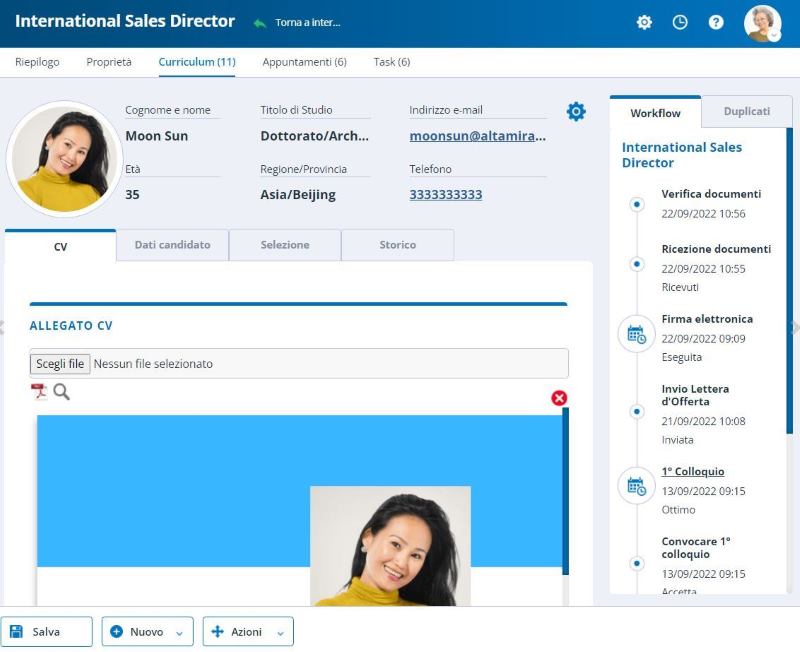Select the Storico tab

point(400,244)
